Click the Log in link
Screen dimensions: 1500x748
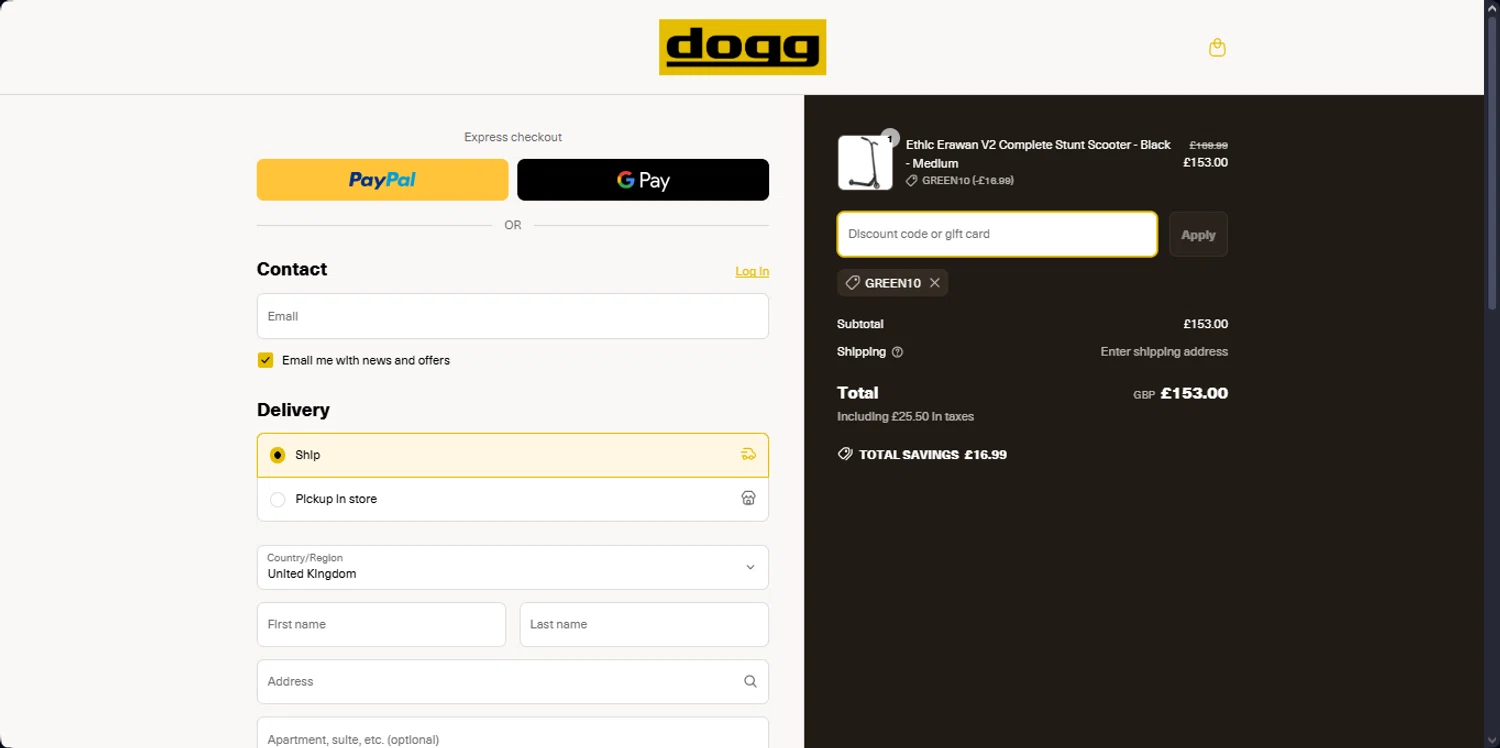point(752,271)
